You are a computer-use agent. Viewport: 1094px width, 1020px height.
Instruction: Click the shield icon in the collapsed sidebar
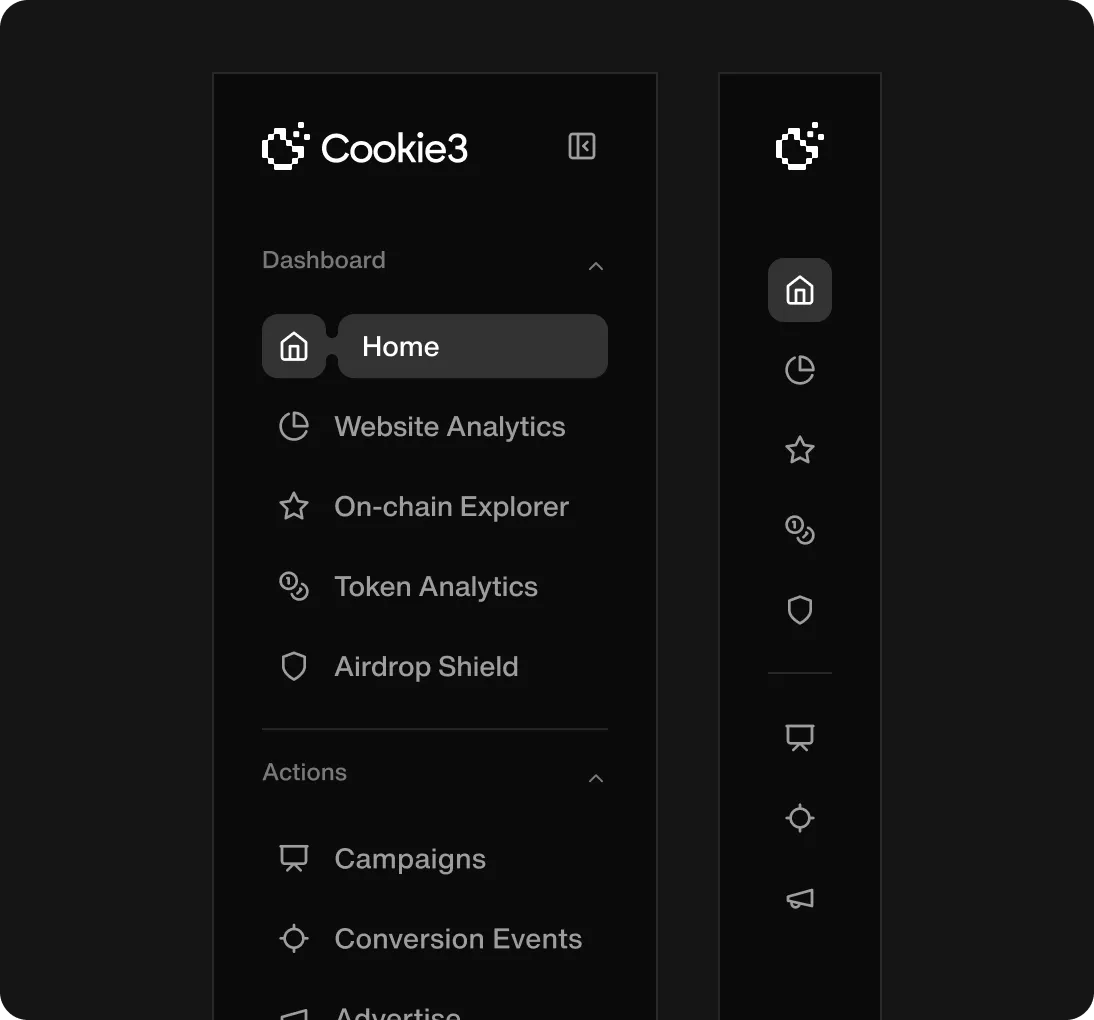(x=799, y=610)
